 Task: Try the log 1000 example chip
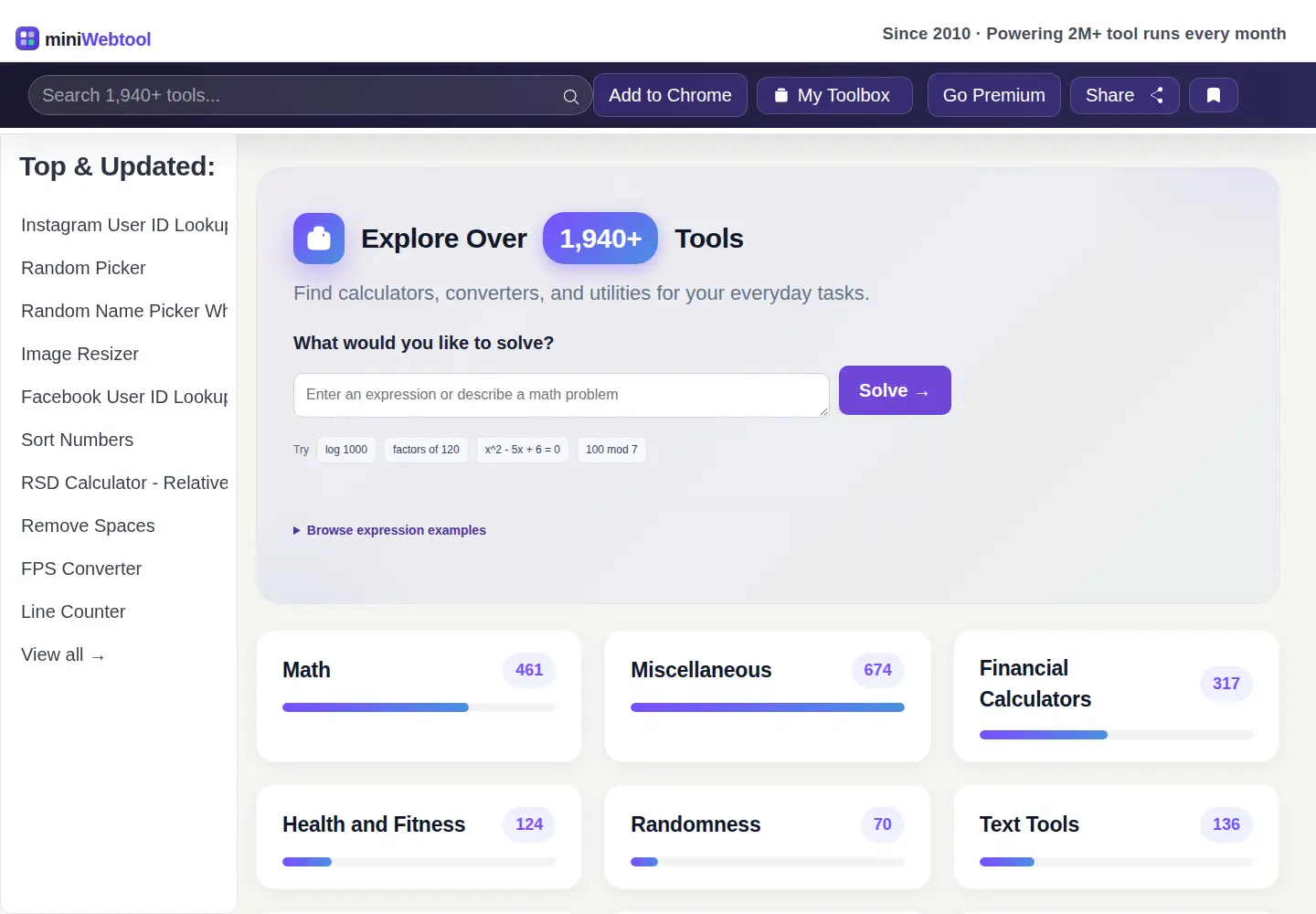[346, 450]
